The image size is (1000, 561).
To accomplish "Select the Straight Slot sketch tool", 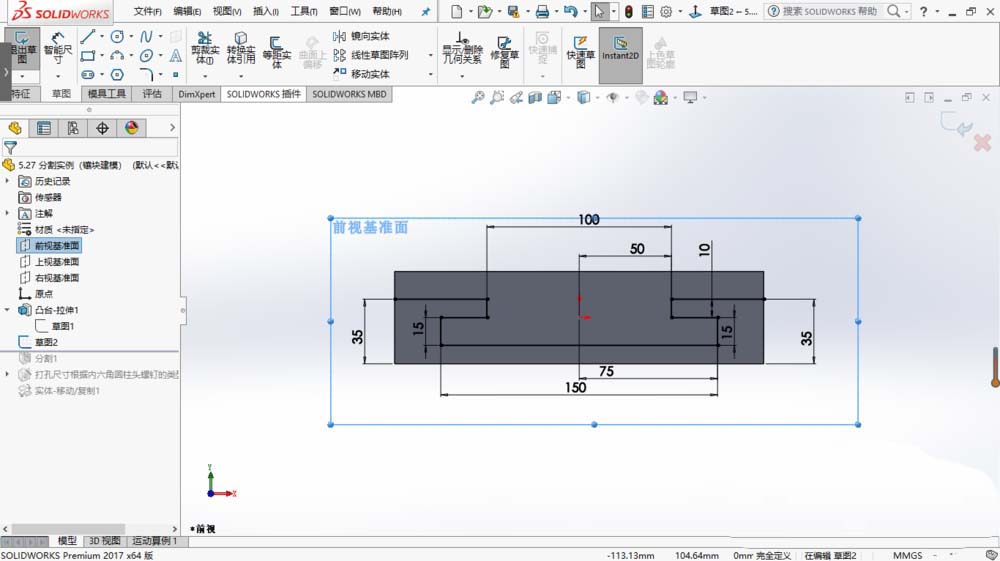I will tap(88, 75).
